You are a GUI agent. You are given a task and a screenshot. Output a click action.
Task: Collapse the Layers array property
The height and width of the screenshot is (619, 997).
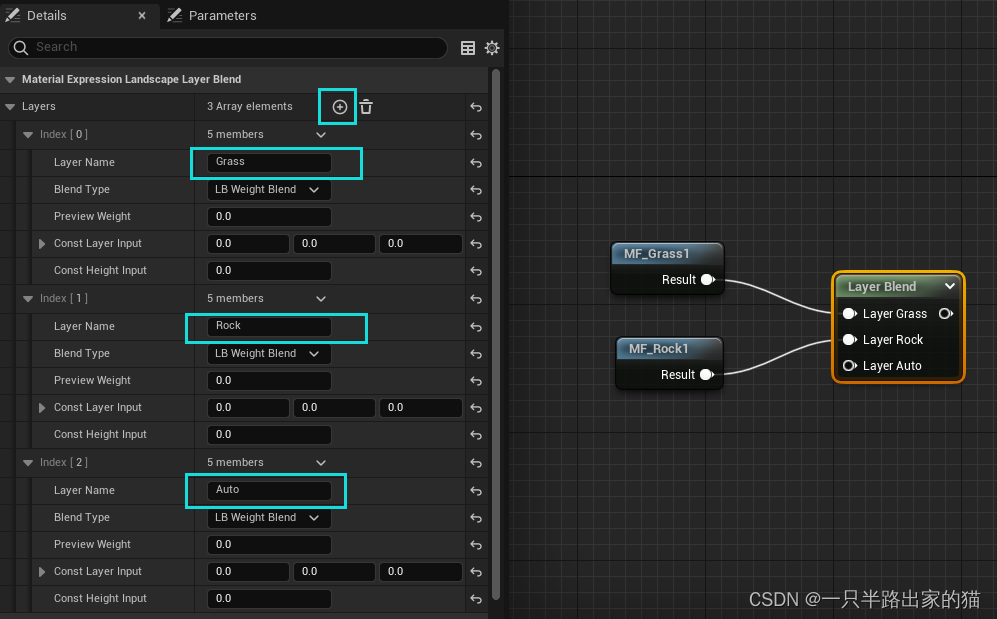[x=10, y=107]
